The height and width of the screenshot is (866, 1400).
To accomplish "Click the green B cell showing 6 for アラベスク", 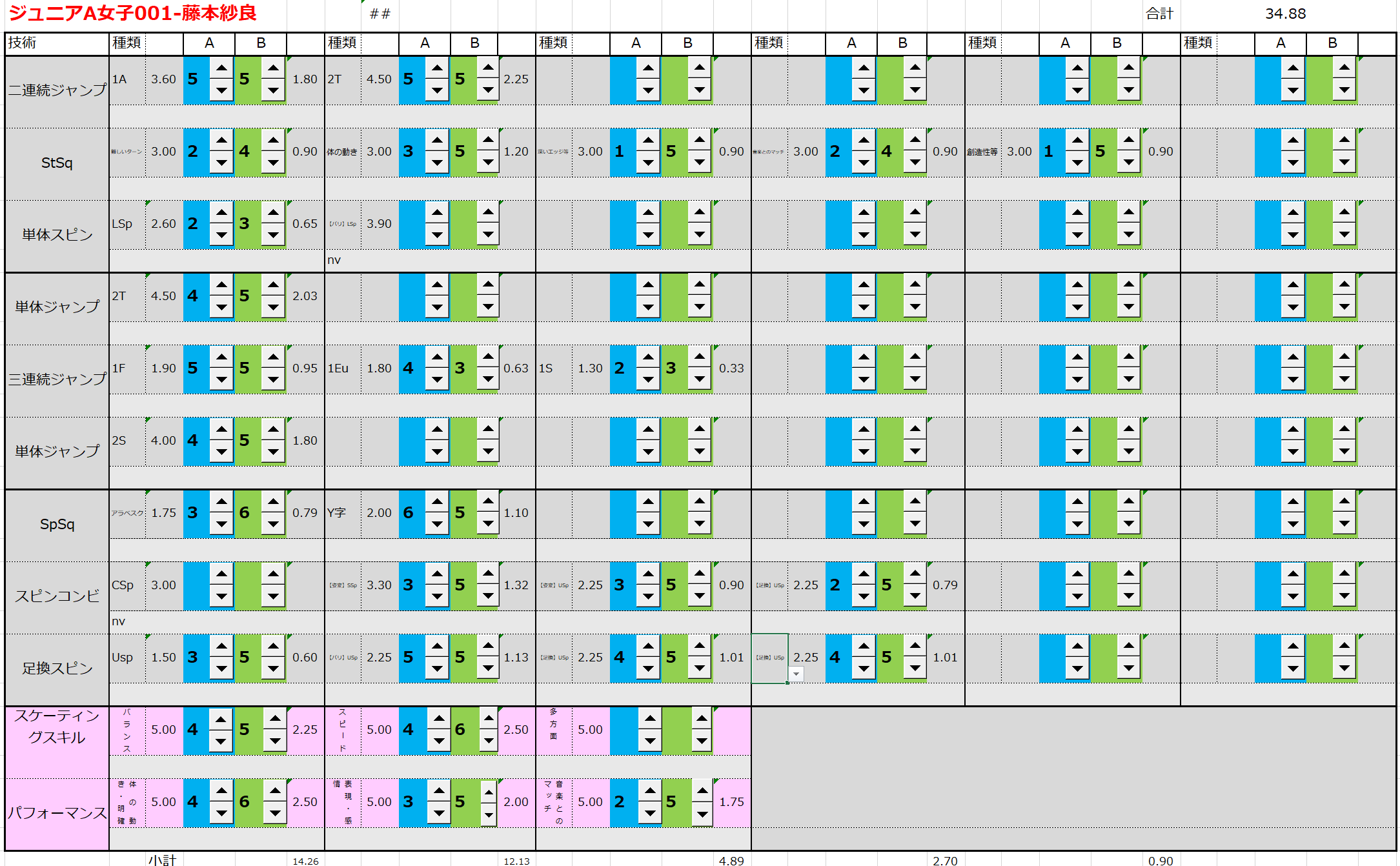I will pyautogui.click(x=247, y=513).
